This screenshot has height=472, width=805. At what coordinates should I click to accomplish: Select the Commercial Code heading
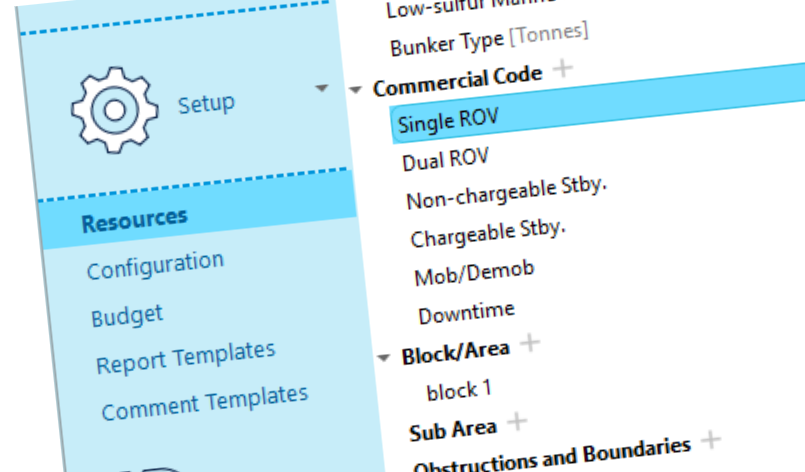tap(457, 81)
